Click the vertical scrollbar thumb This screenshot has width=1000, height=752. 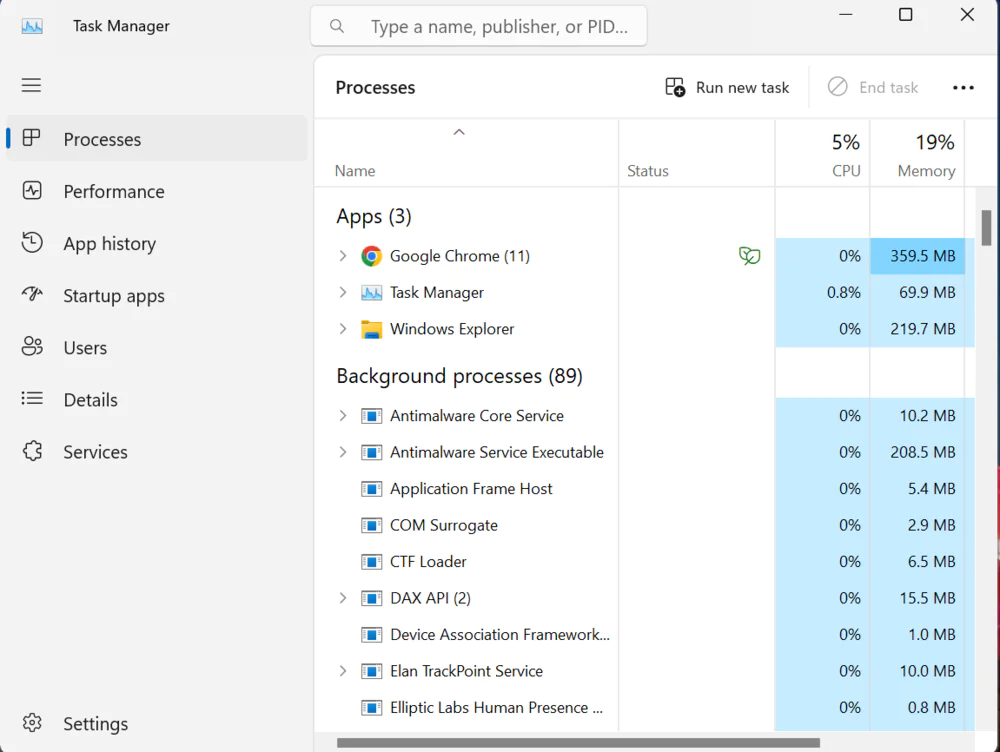coord(986,228)
